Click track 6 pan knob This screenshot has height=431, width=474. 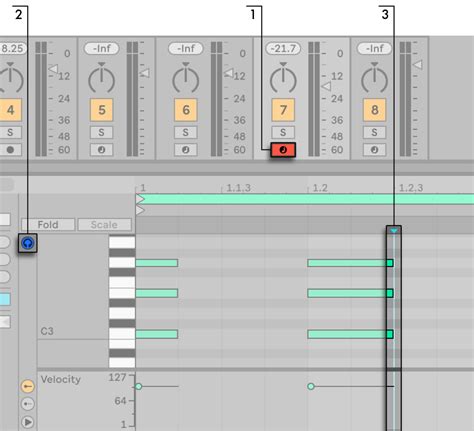(186, 79)
